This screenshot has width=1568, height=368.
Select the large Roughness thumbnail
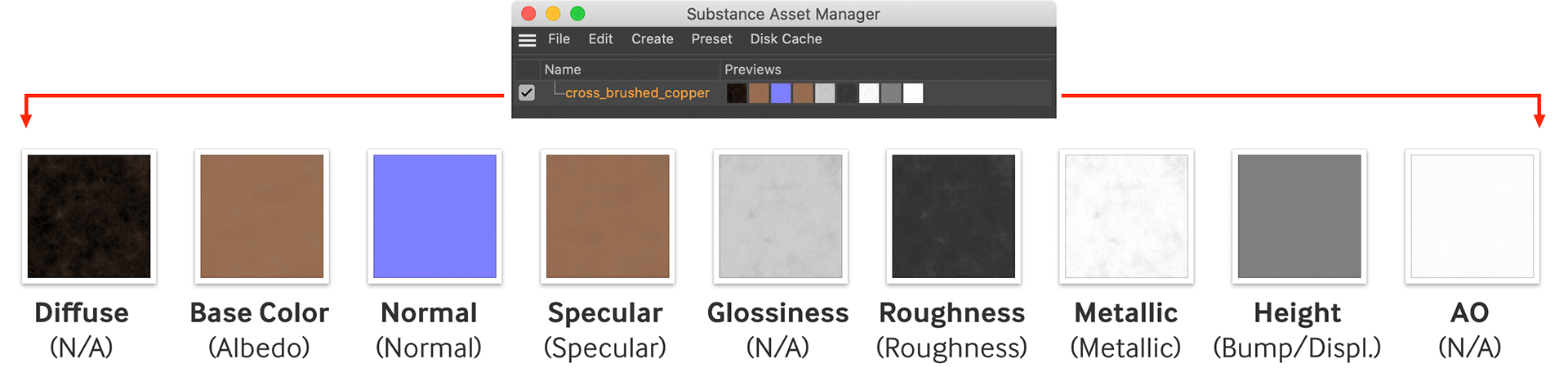point(953,217)
